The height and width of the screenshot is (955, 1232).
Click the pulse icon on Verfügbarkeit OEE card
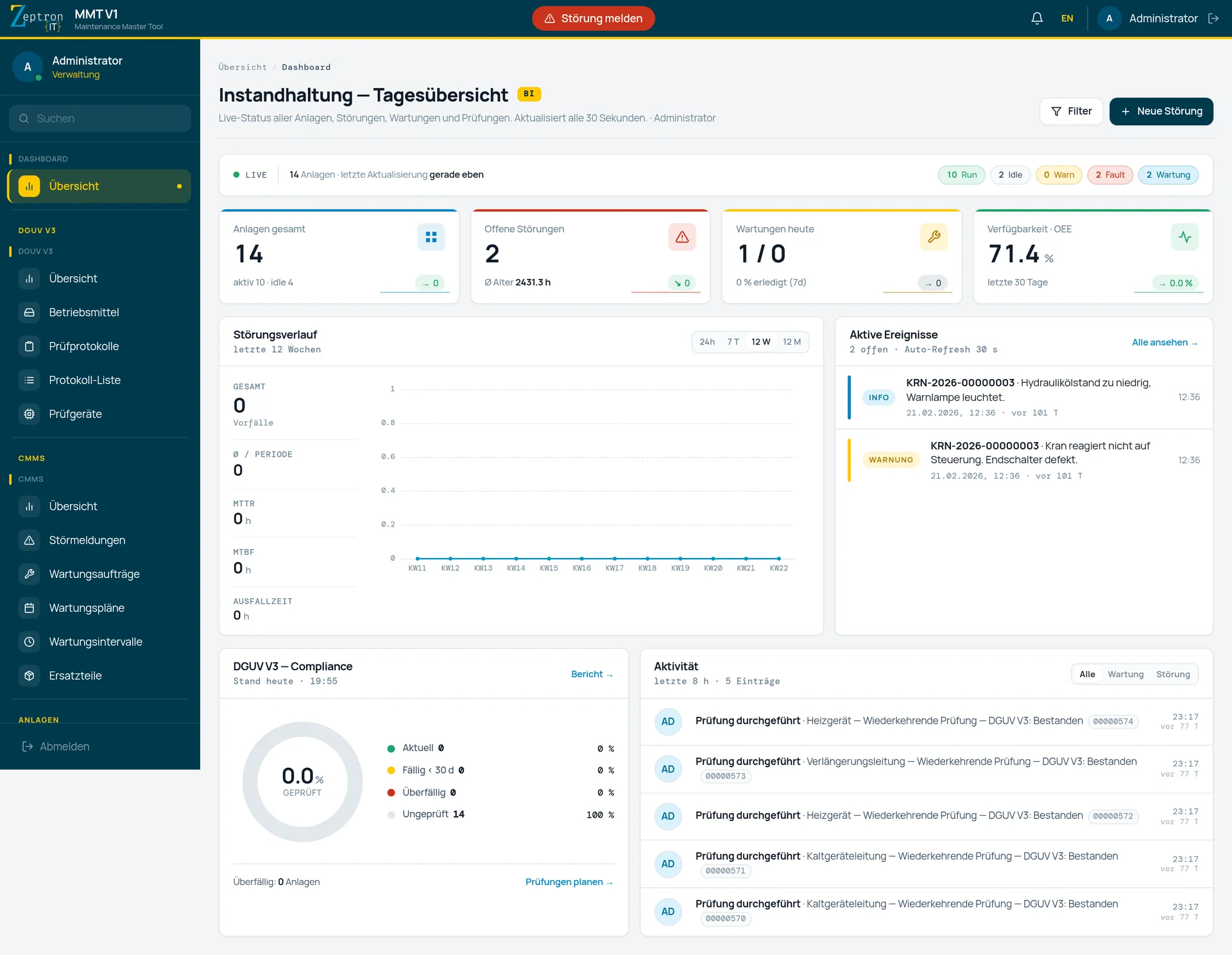tap(1185, 237)
